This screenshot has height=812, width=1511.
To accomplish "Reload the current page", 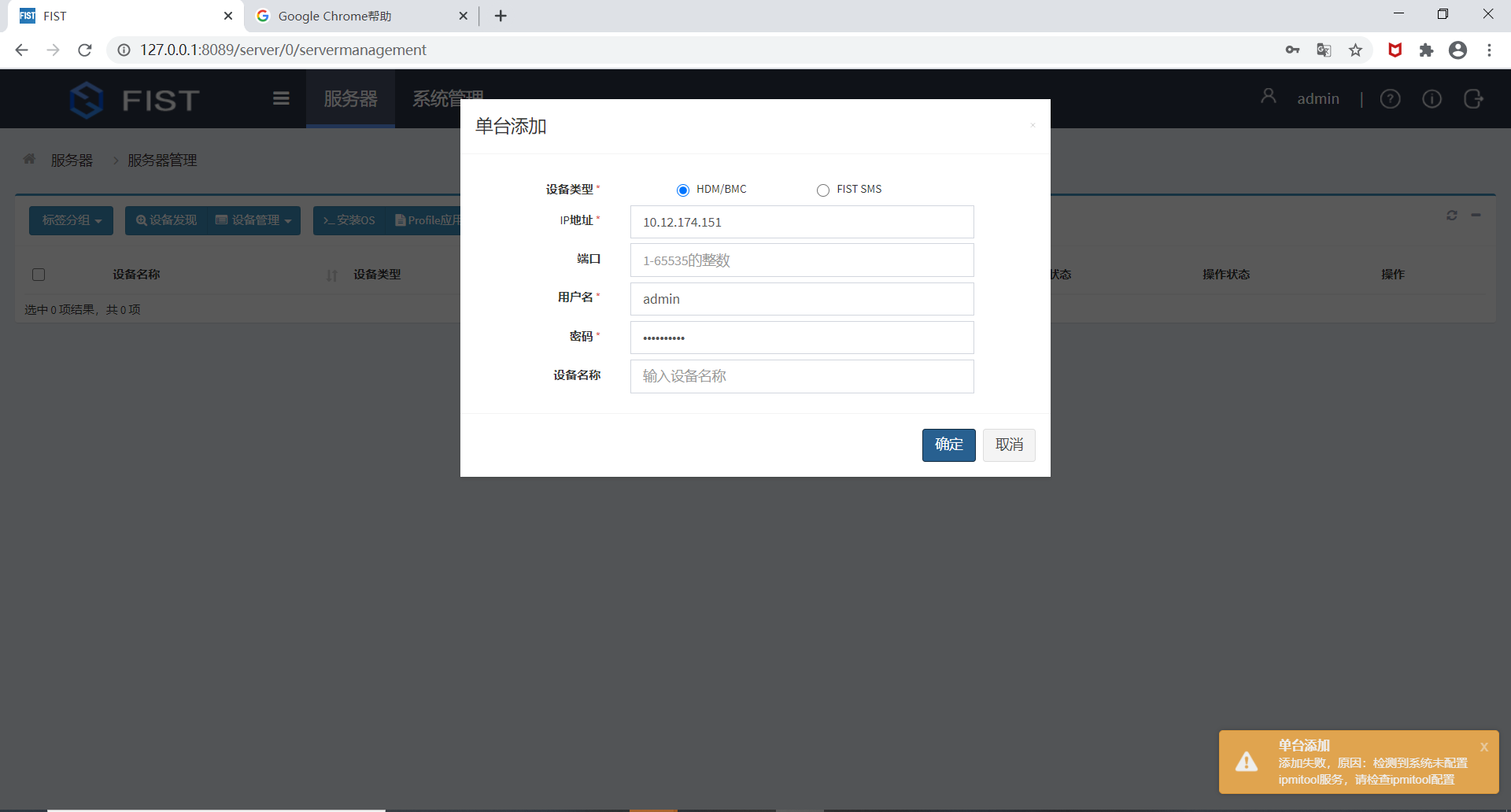I will pos(85,50).
